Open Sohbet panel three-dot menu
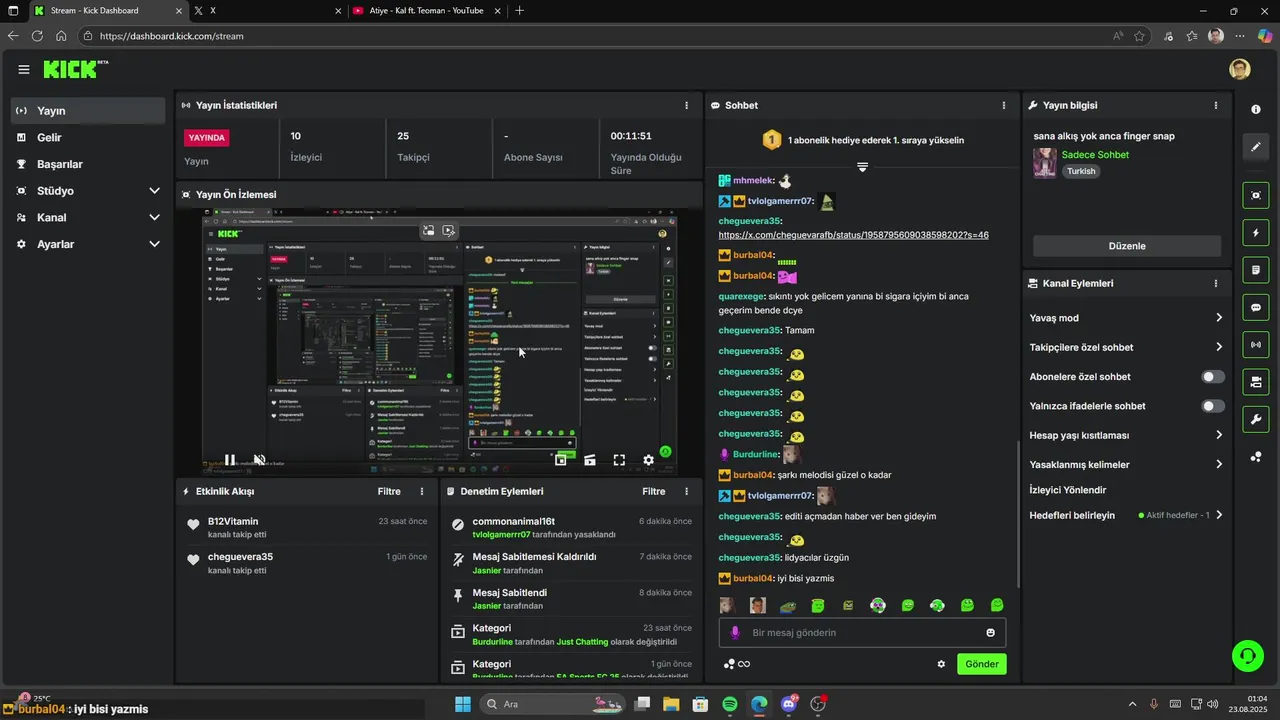The width and height of the screenshot is (1280, 720). 1004,105
